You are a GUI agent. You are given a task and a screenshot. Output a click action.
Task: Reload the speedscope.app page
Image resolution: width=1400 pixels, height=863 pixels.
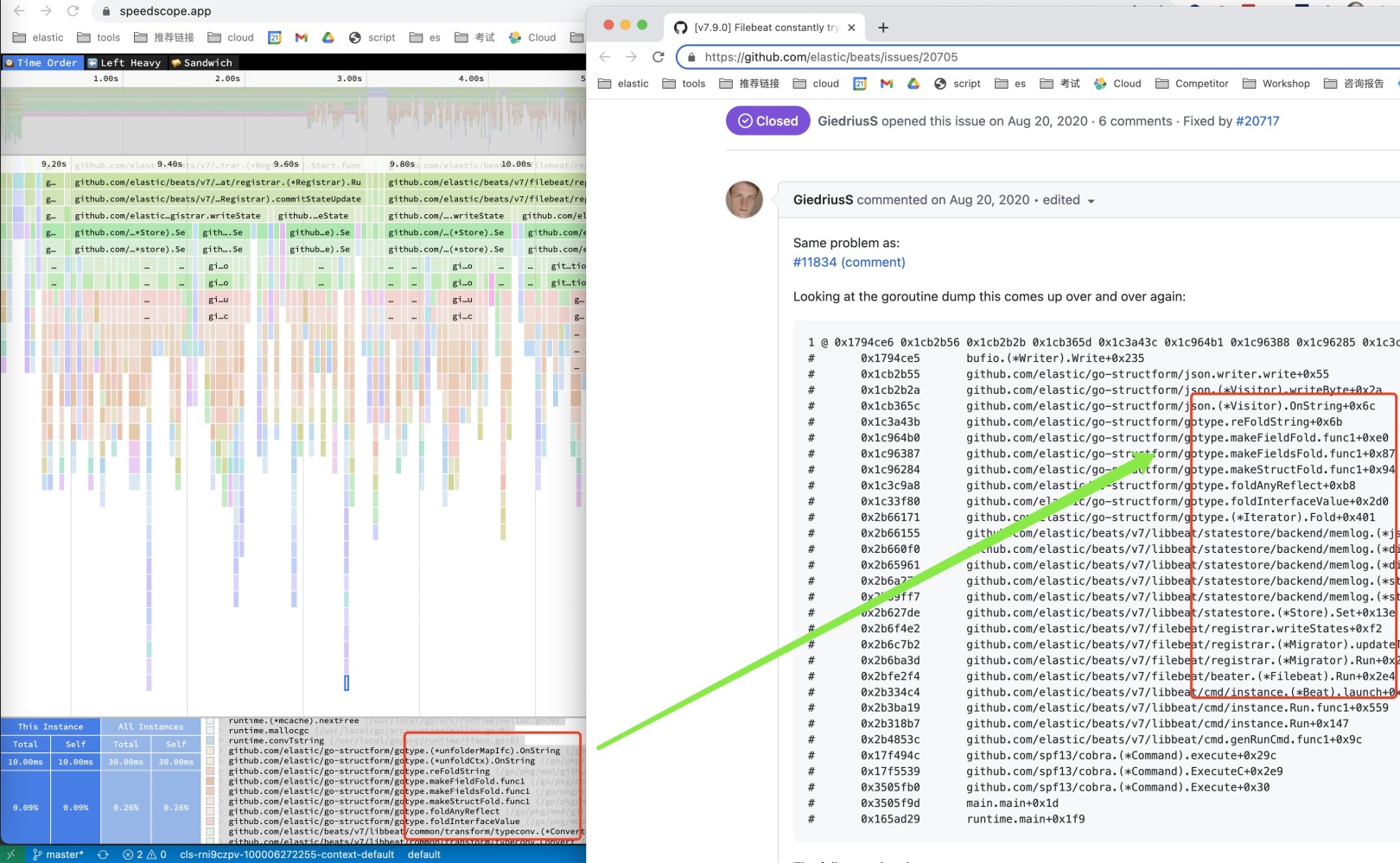[x=73, y=11]
